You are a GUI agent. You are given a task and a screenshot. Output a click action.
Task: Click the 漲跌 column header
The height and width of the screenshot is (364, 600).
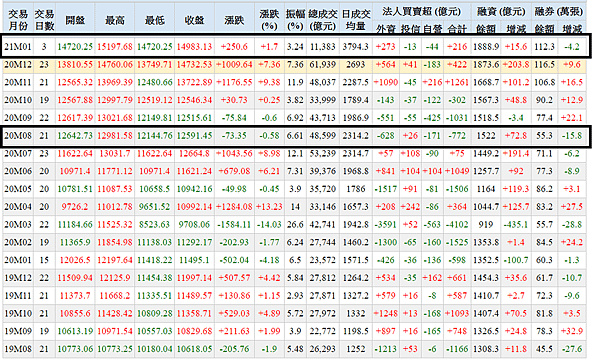234,20
